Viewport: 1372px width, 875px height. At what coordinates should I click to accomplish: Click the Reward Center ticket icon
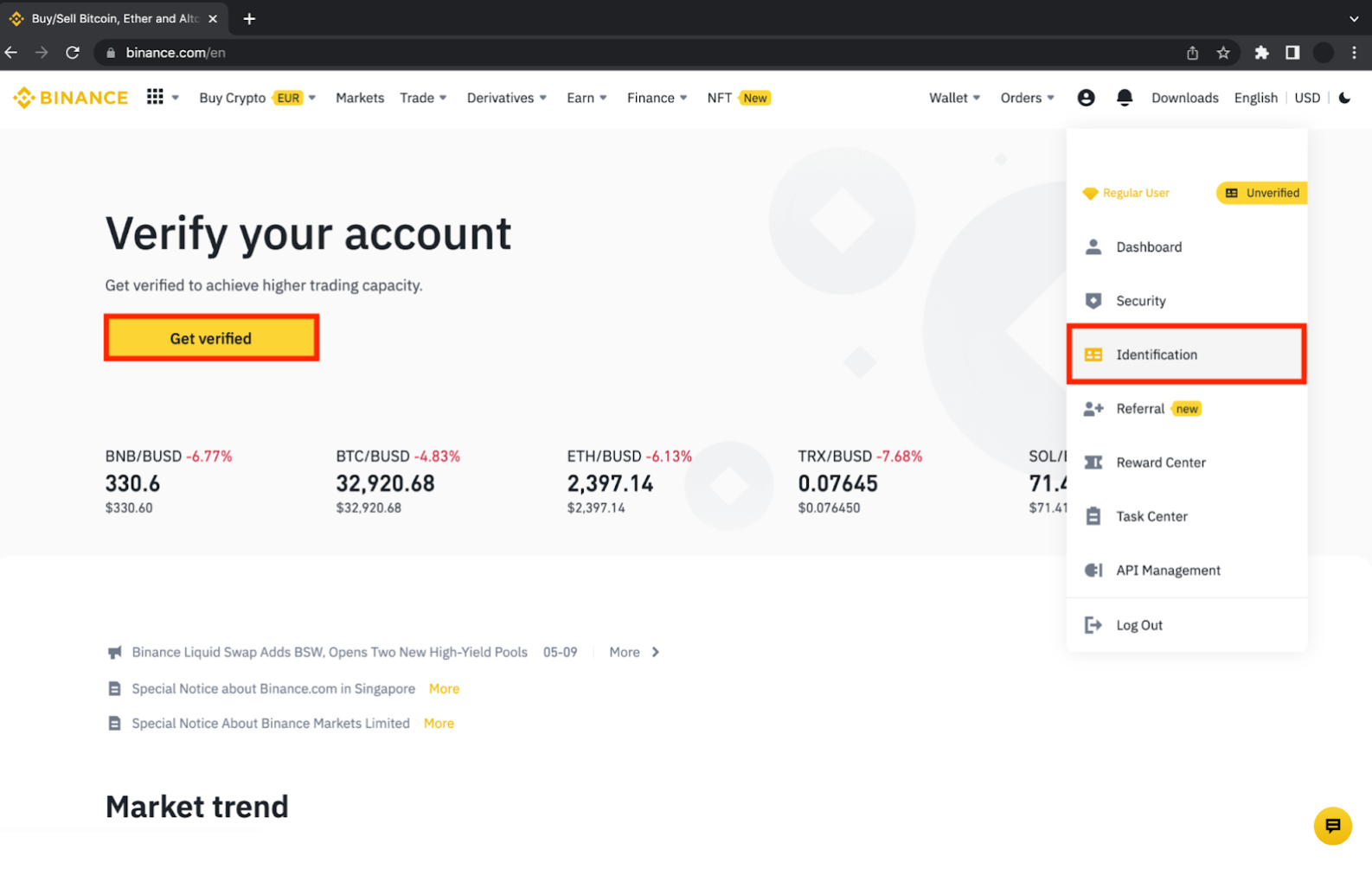click(x=1093, y=463)
